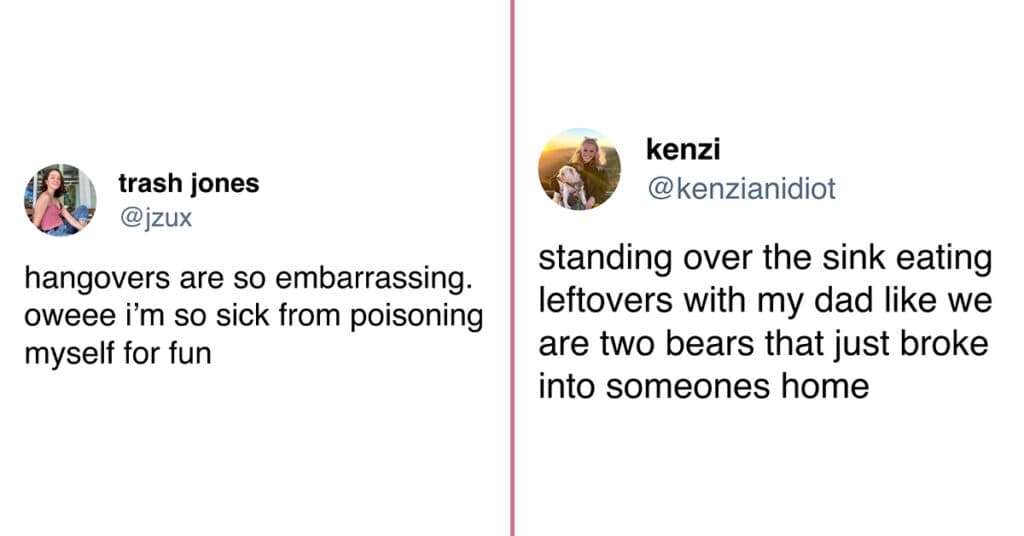Image resolution: width=1024 pixels, height=536 pixels.
Task: Click the pink vertical divider line
Action: (x=513, y=268)
